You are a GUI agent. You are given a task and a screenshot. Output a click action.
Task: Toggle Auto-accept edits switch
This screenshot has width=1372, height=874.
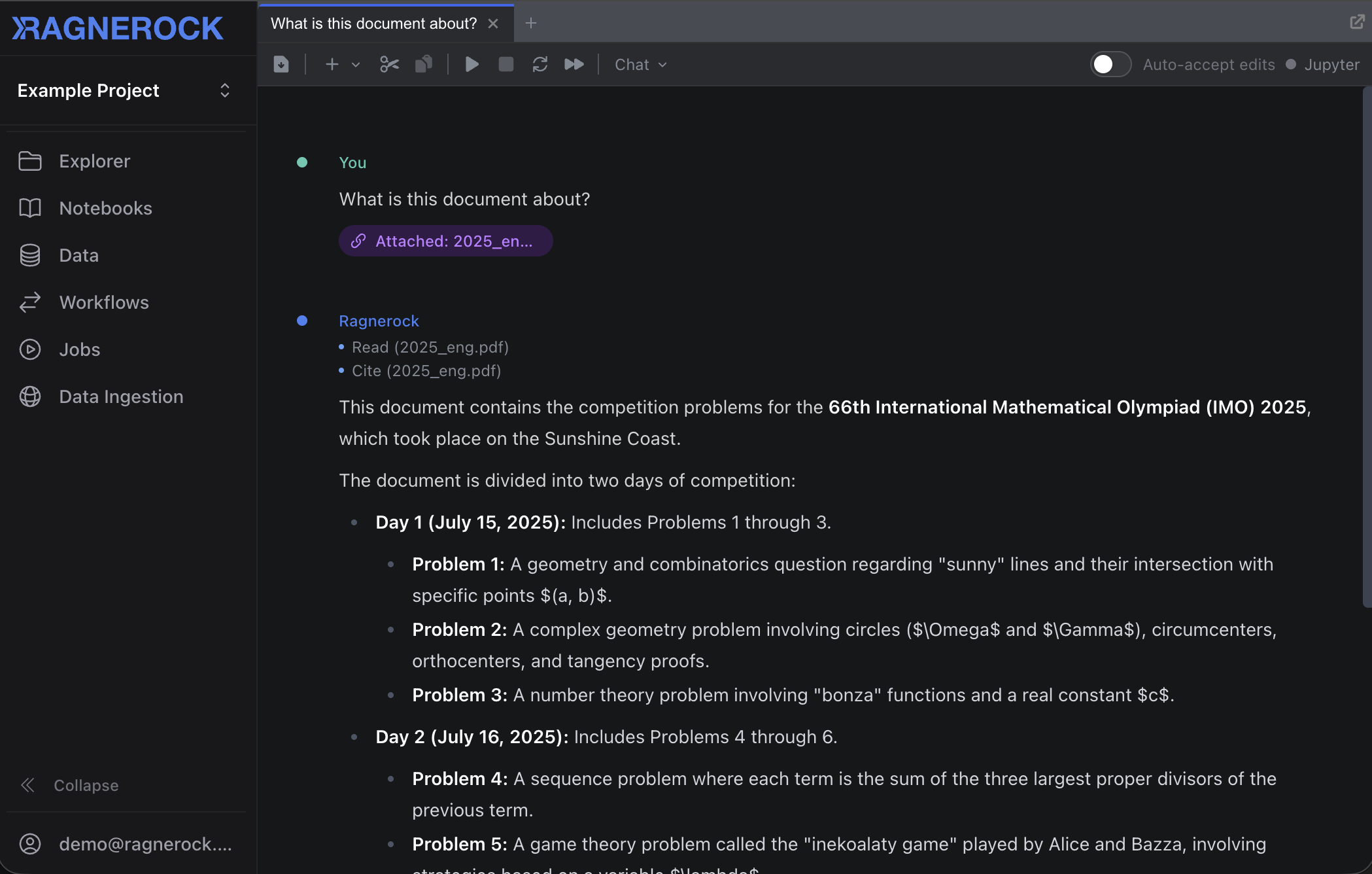(1110, 64)
